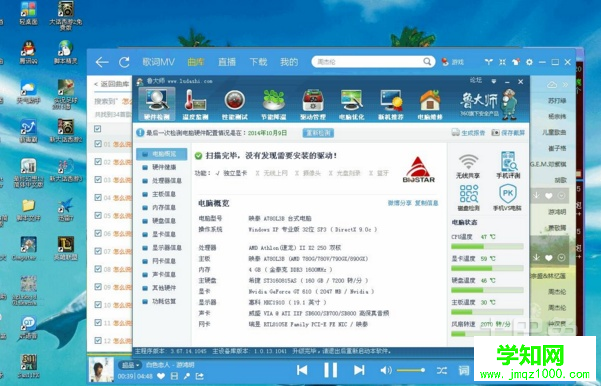Click share icon next to current song
Image resolution: width=601 pixels, height=386 pixels.
pyautogui.click(x=200, y=376)
